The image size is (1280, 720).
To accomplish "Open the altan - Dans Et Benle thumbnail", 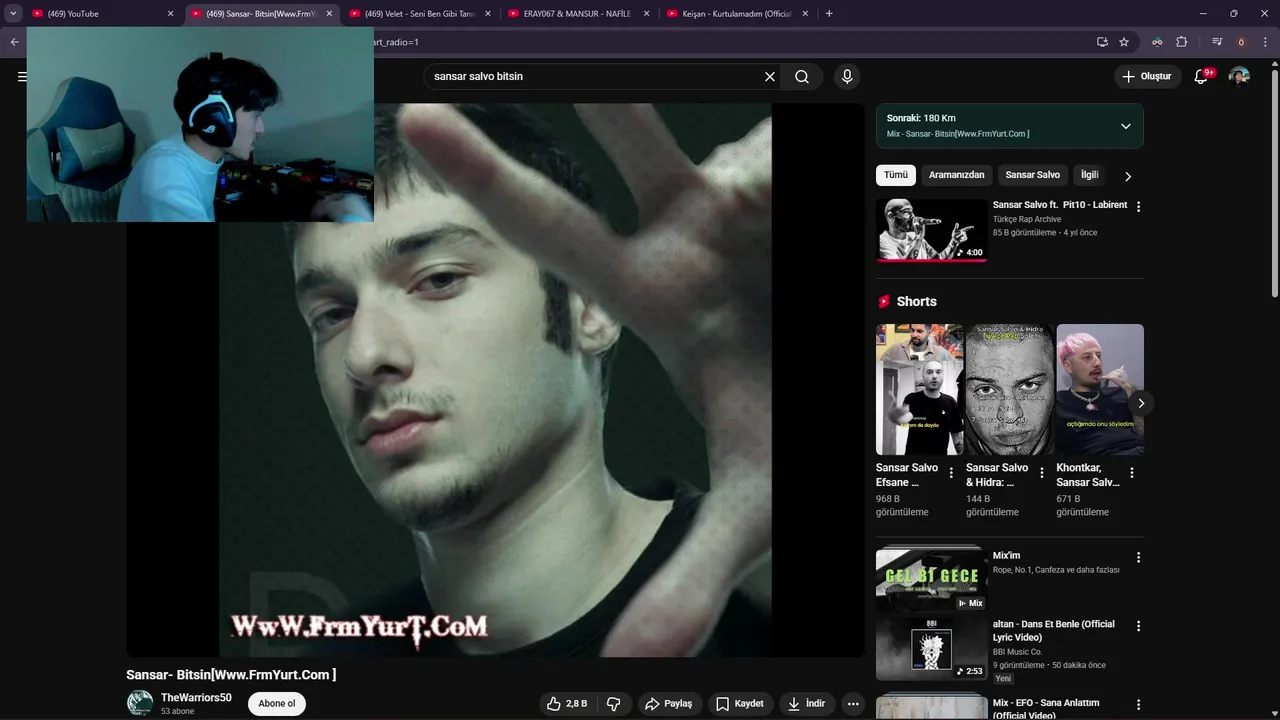I will click(x=932, y=649).
